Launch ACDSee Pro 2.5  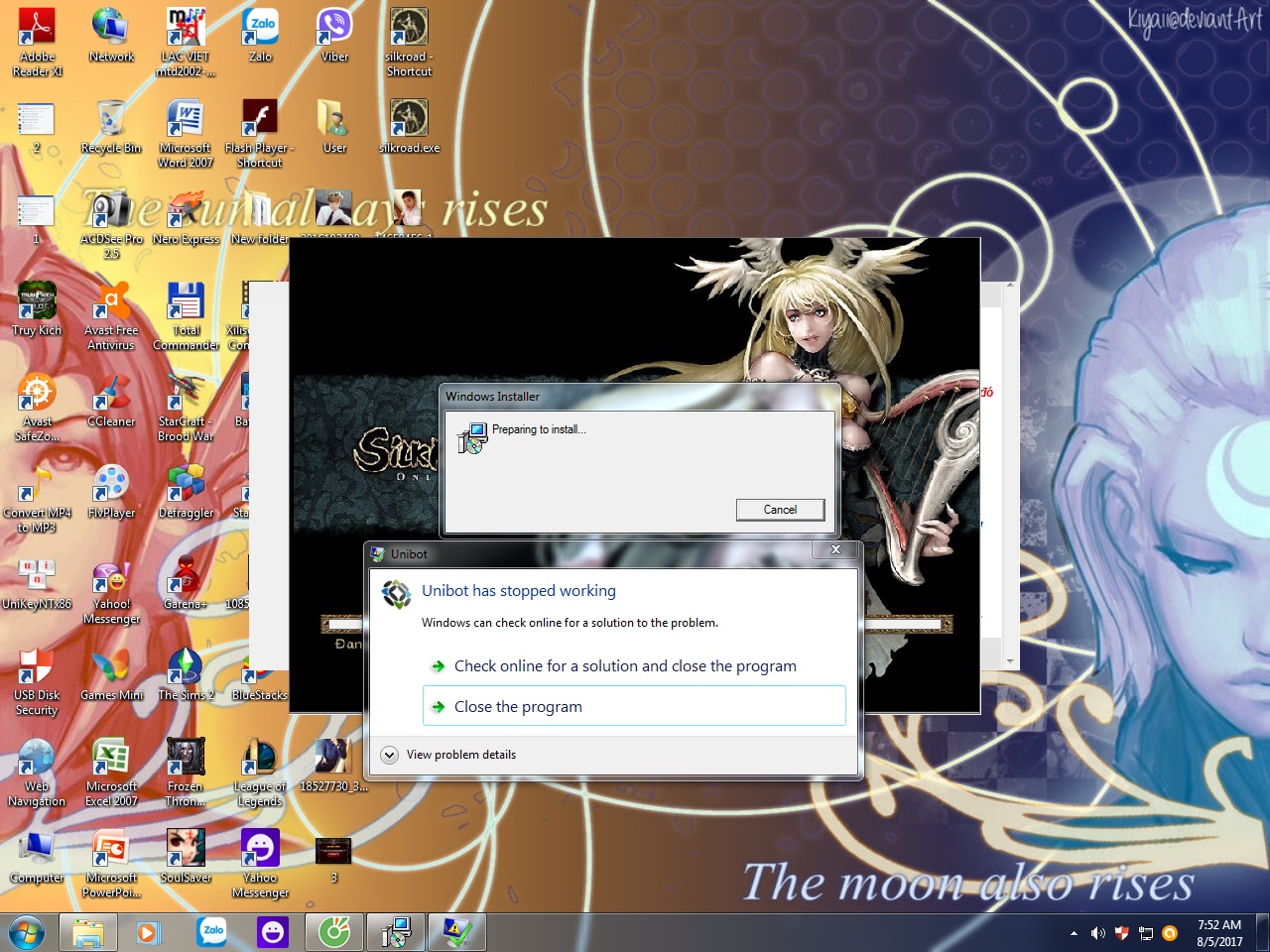111,224
